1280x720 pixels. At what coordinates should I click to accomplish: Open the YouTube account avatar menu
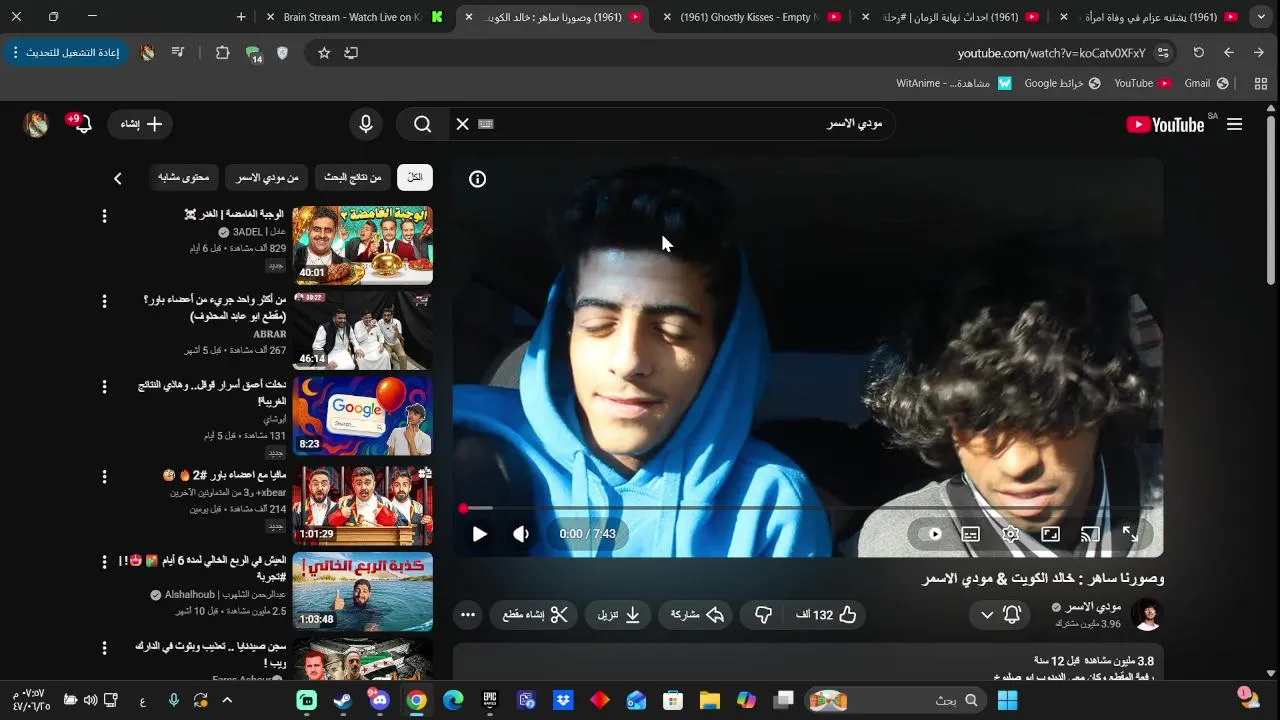coord(36,124)
